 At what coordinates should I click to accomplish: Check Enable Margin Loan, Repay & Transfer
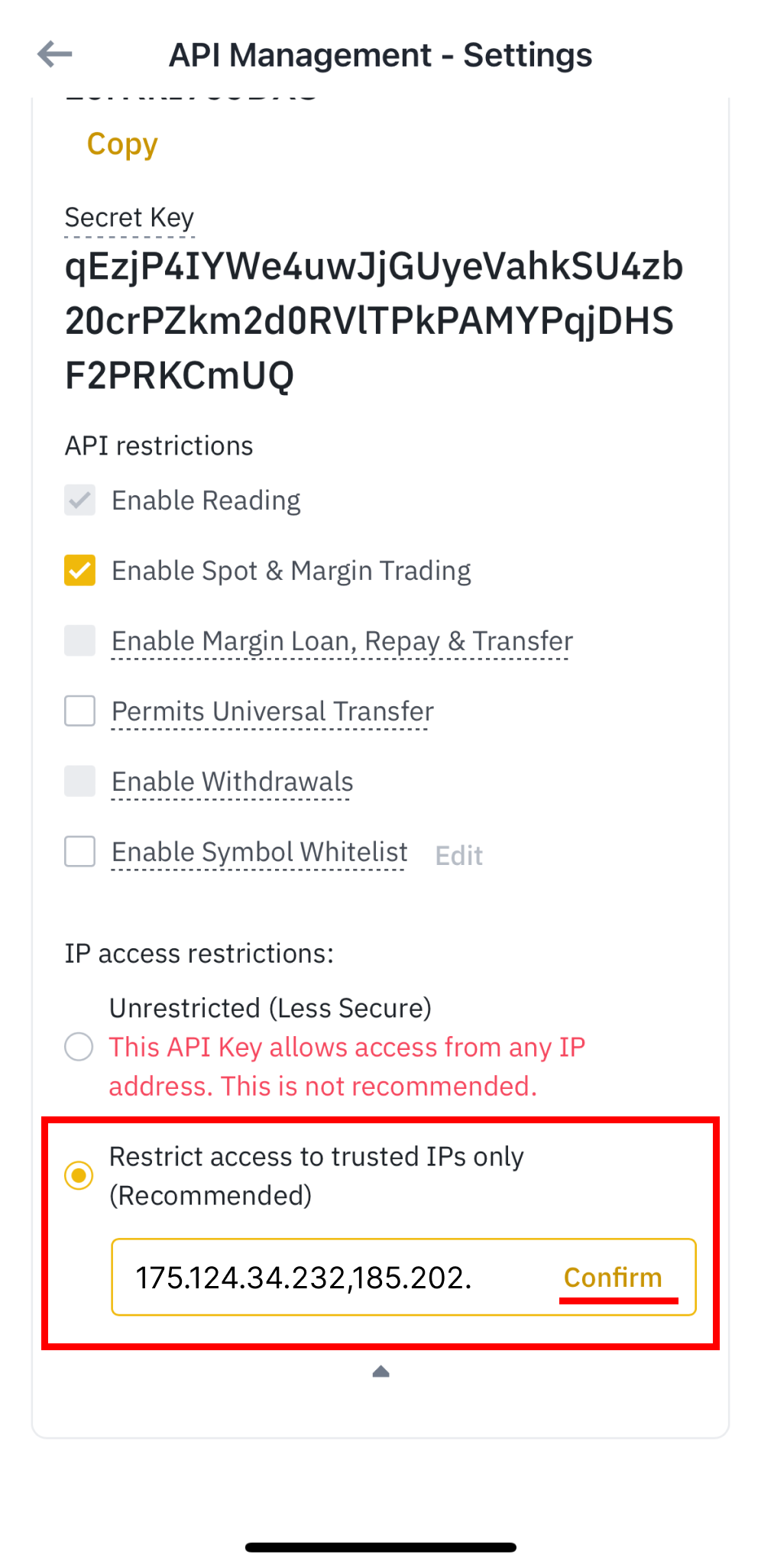(80, 641)
